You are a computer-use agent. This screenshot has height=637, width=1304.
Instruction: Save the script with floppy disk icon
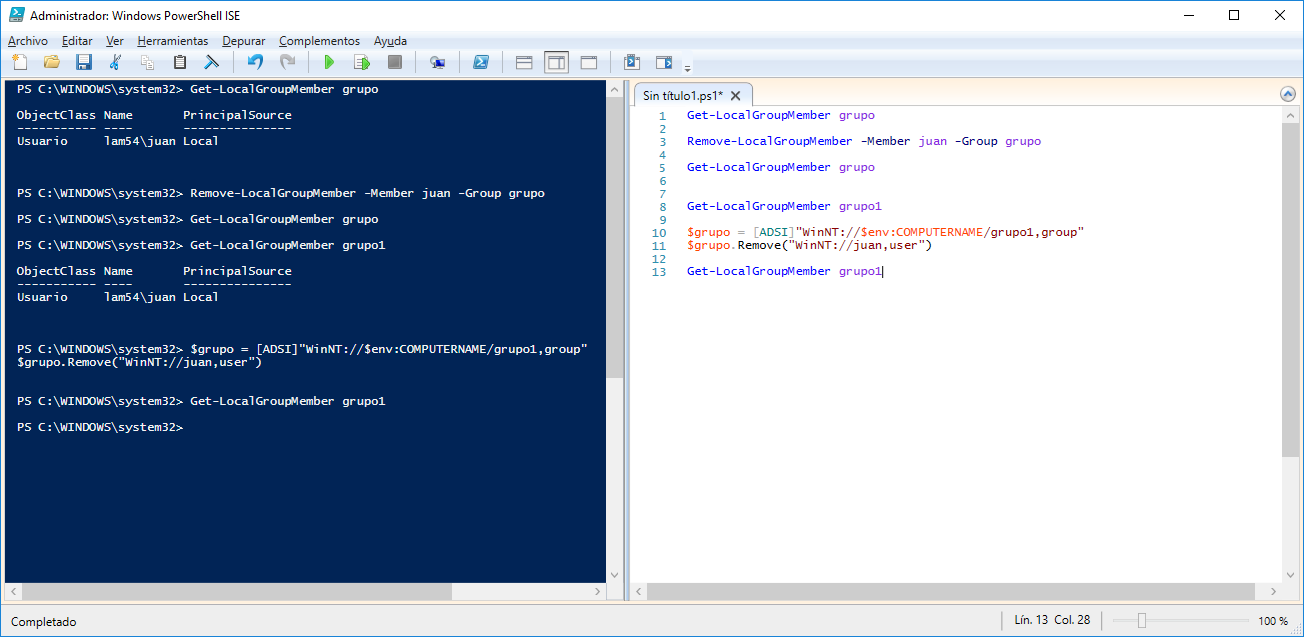[x=83, y=62]
